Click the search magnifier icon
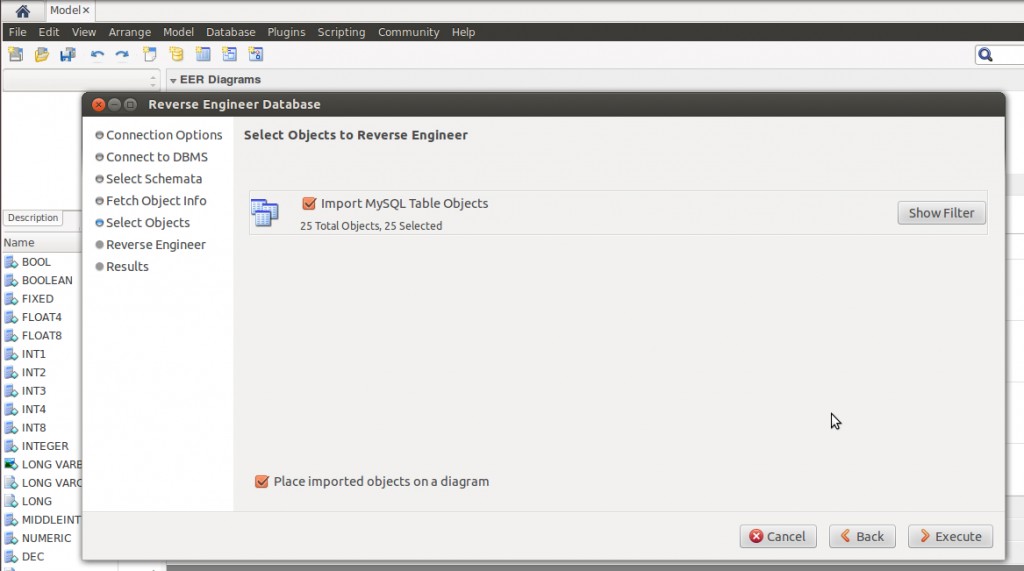 click(985, 55)
